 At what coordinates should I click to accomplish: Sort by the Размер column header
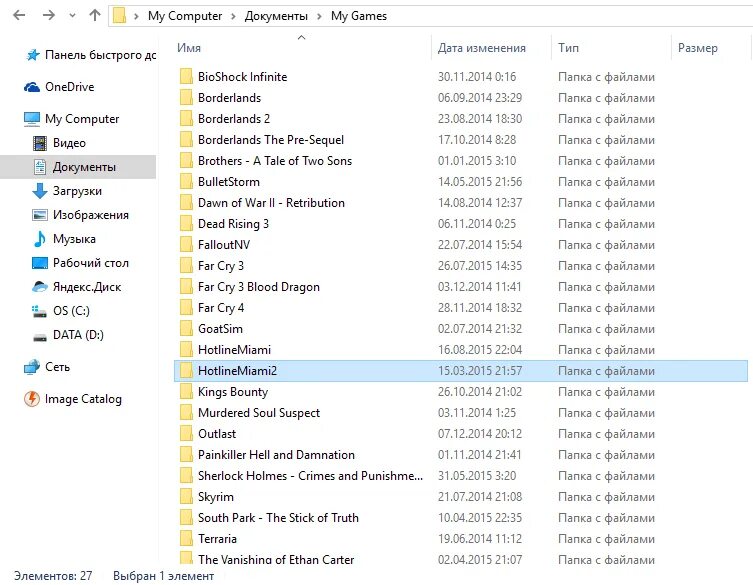[698, 48]
